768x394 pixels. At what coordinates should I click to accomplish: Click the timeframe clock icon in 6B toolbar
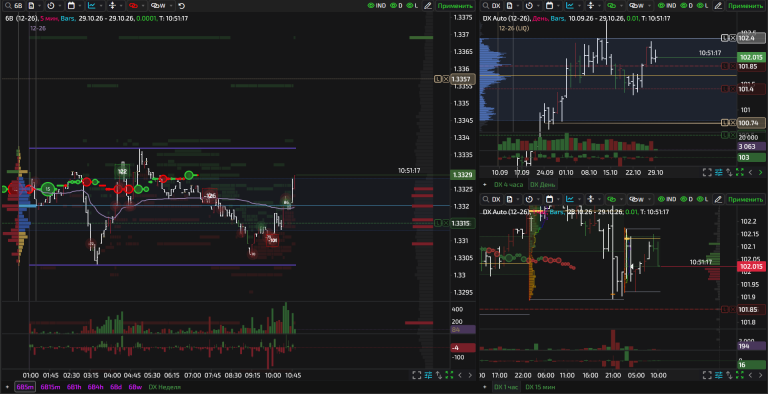click(51, 6)
